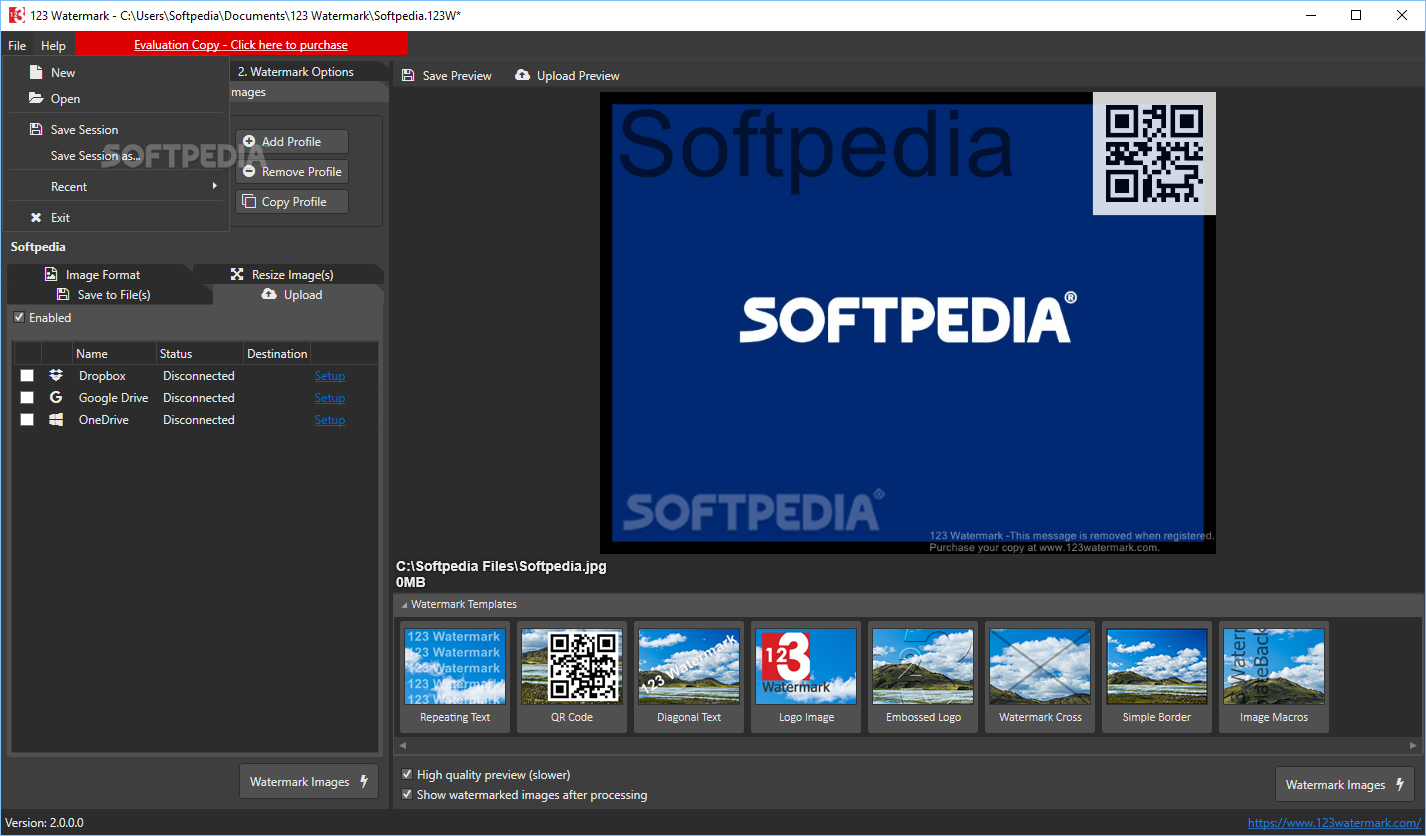The image size is (1426, 836).
Task: Click the Status column header
Action: (x=200, y=353)
